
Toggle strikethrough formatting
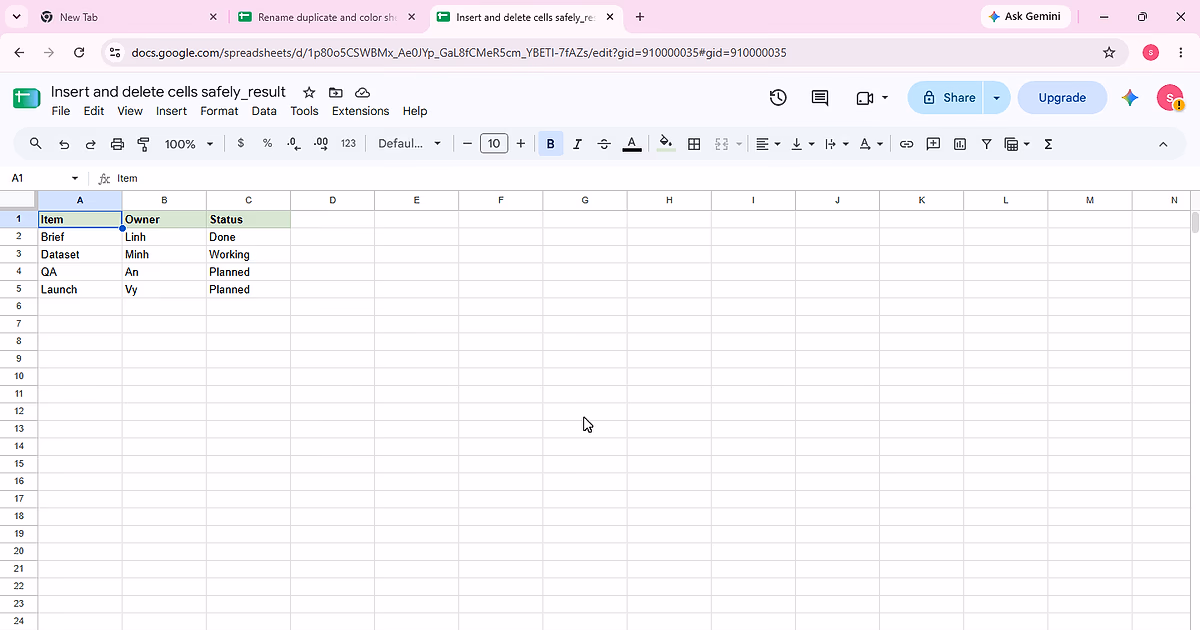click(604, 144)
